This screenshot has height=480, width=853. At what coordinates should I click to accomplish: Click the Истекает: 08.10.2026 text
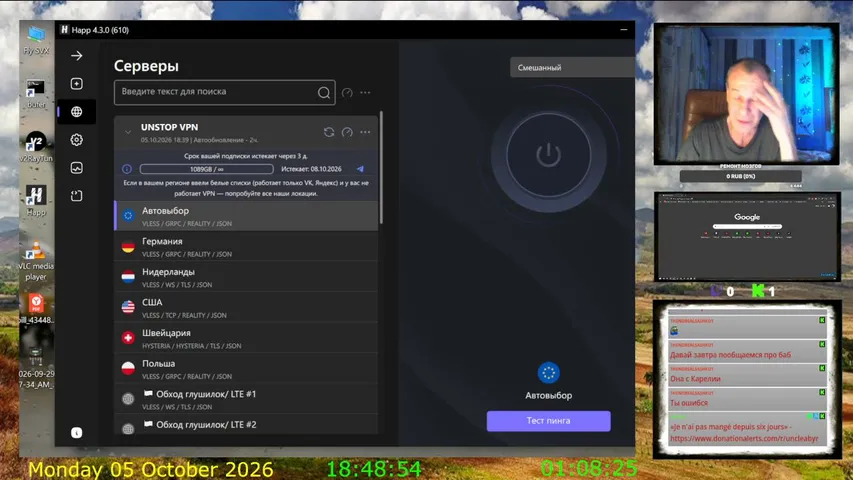[311, 169]
